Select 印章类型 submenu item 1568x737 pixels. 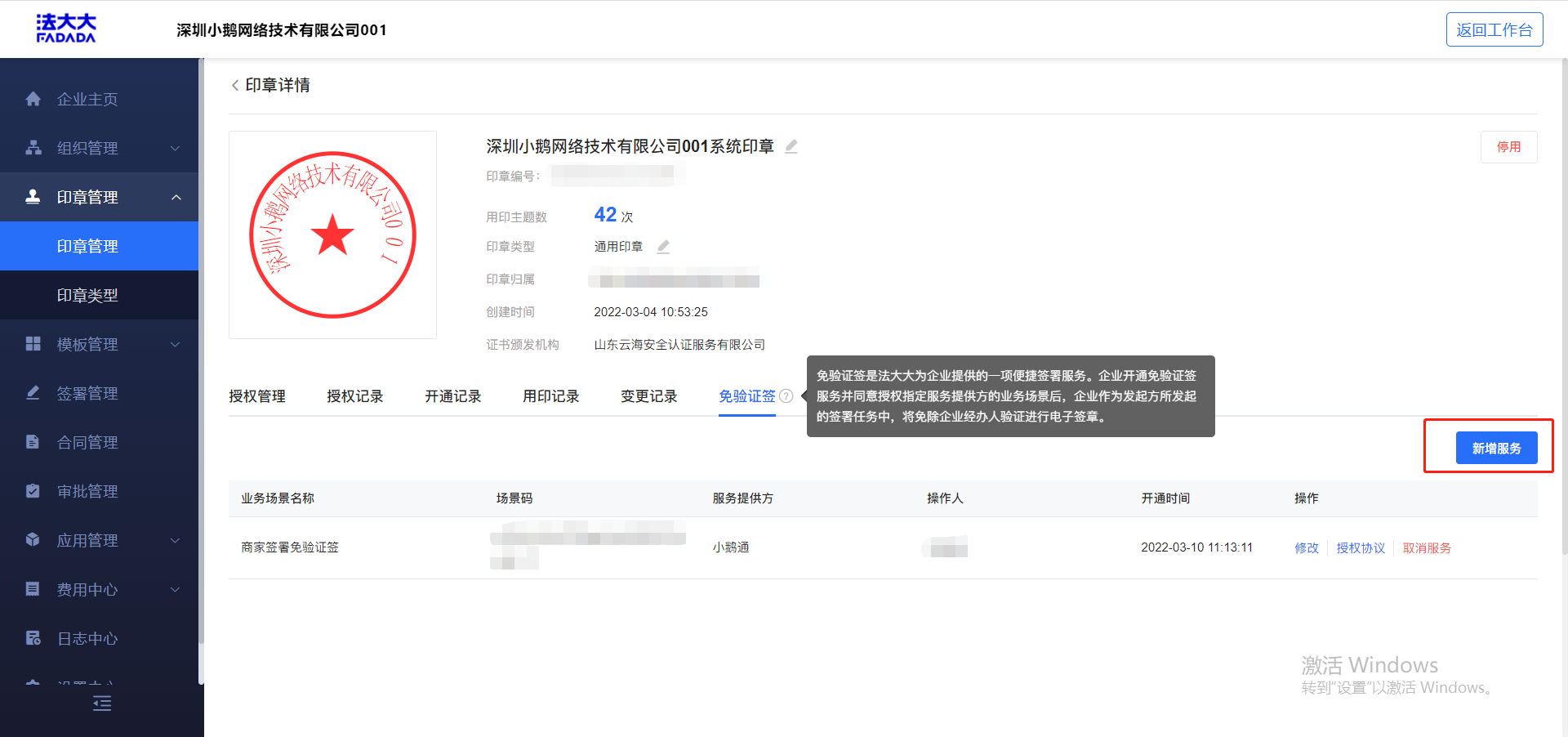99,295
